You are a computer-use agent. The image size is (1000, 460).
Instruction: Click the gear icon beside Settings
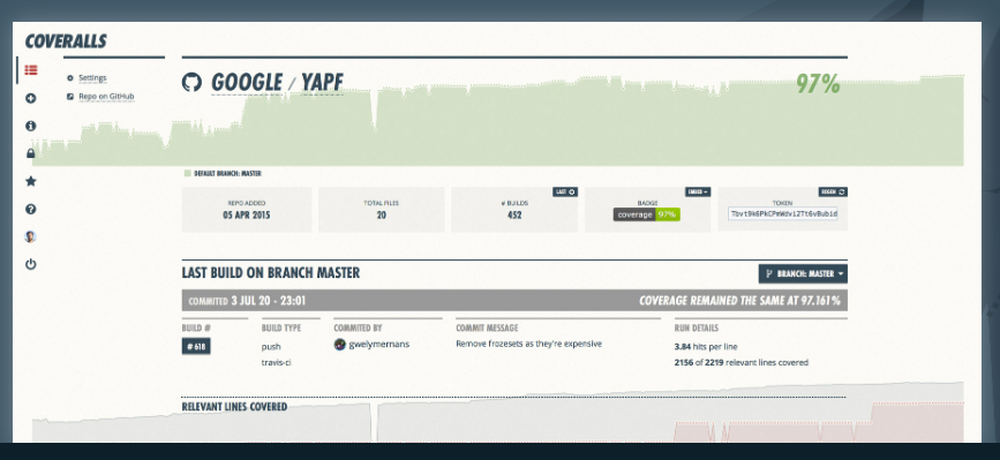70,78
